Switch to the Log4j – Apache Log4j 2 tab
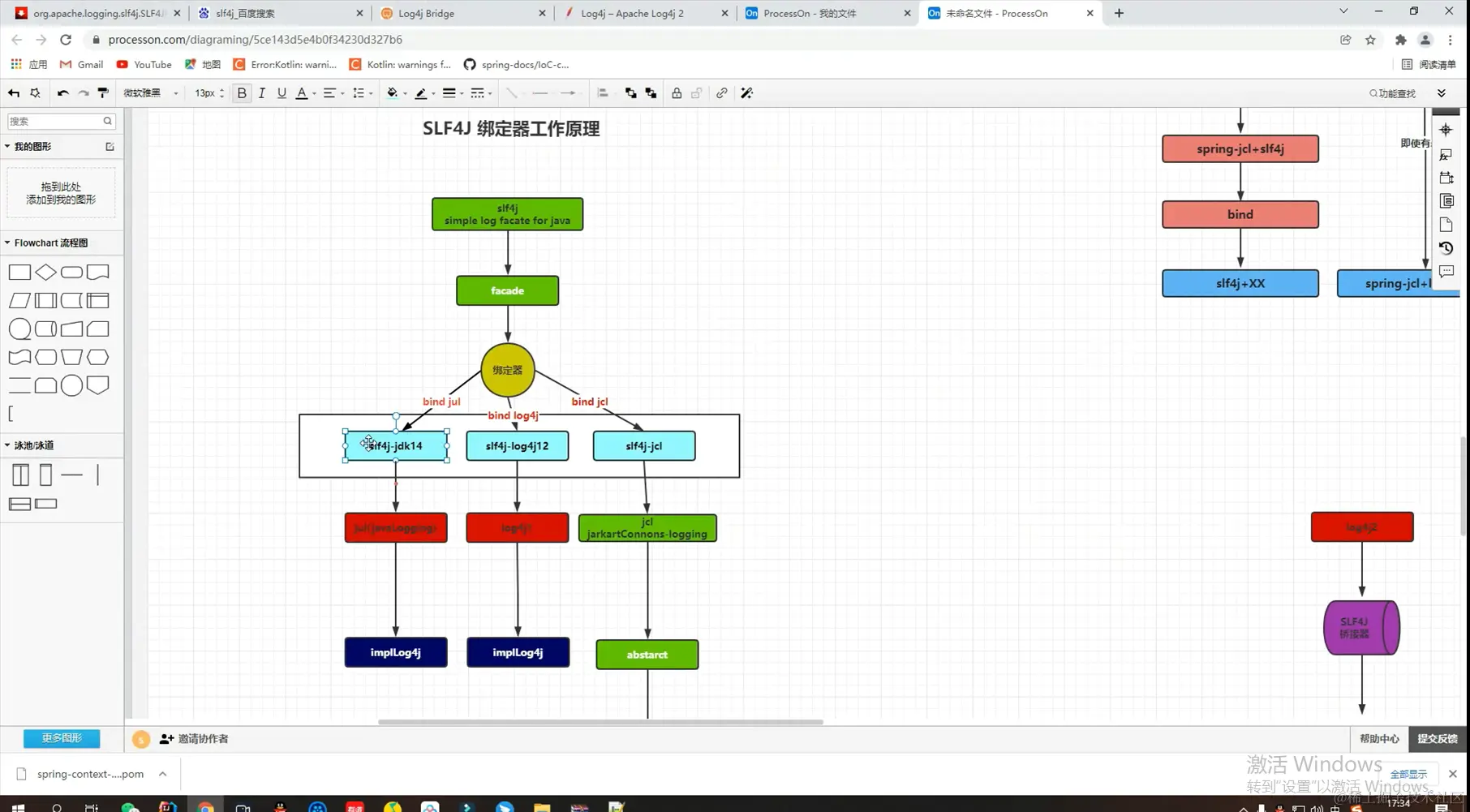This screenshot has width=1470, height=812. [x=645, y=13]
